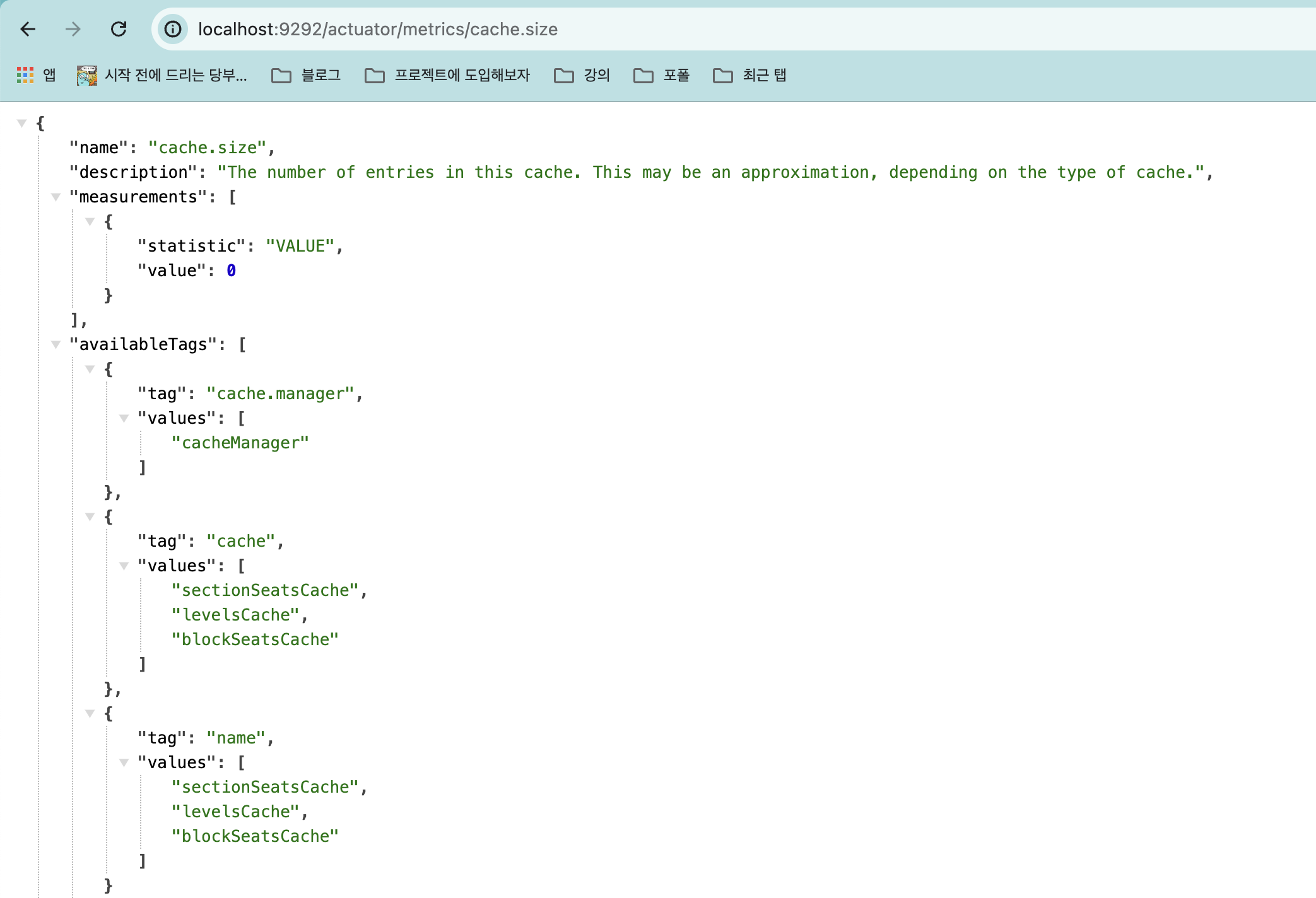Open the 시작 전에 드리는 당부 bookmark

pos(162,75)
